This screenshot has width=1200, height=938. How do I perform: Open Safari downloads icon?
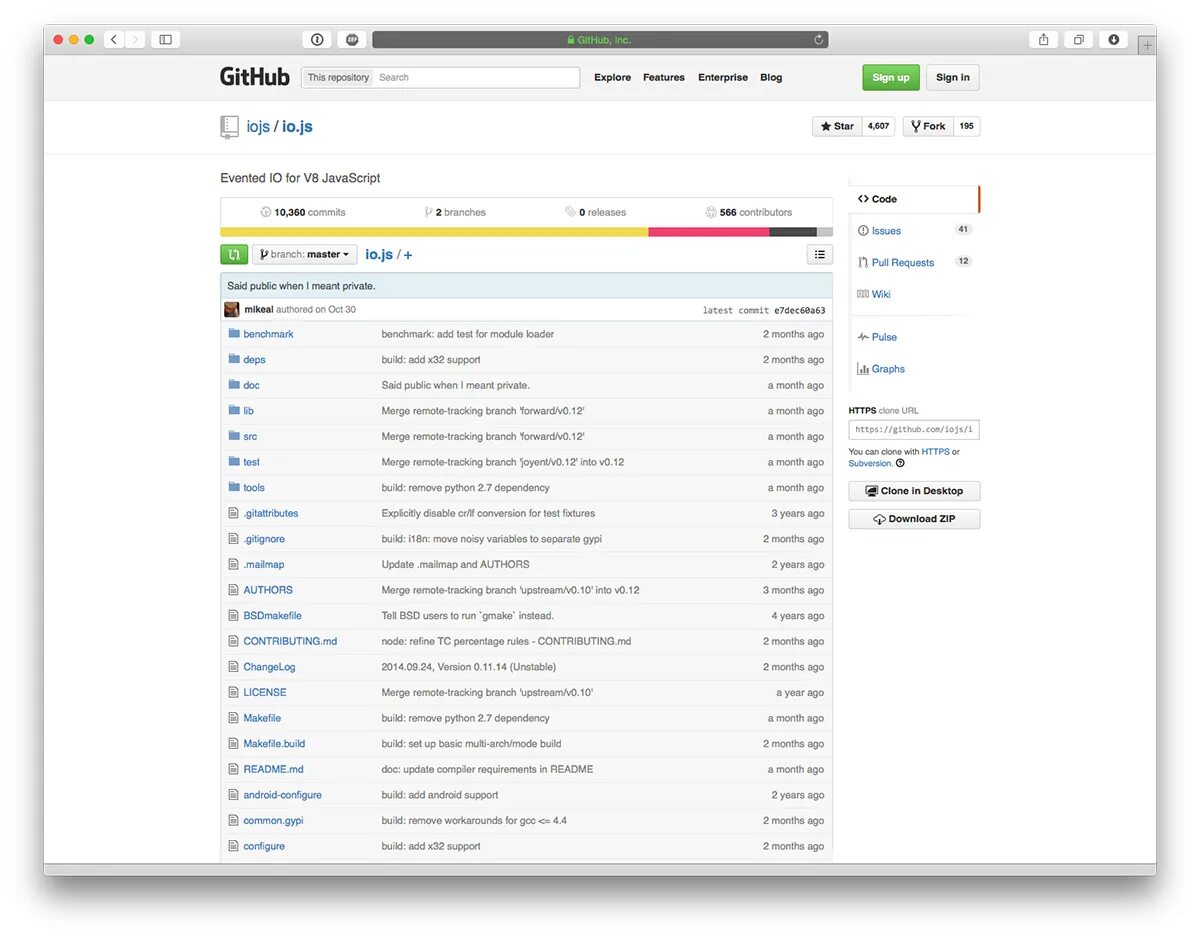[x=1114, y=40]
